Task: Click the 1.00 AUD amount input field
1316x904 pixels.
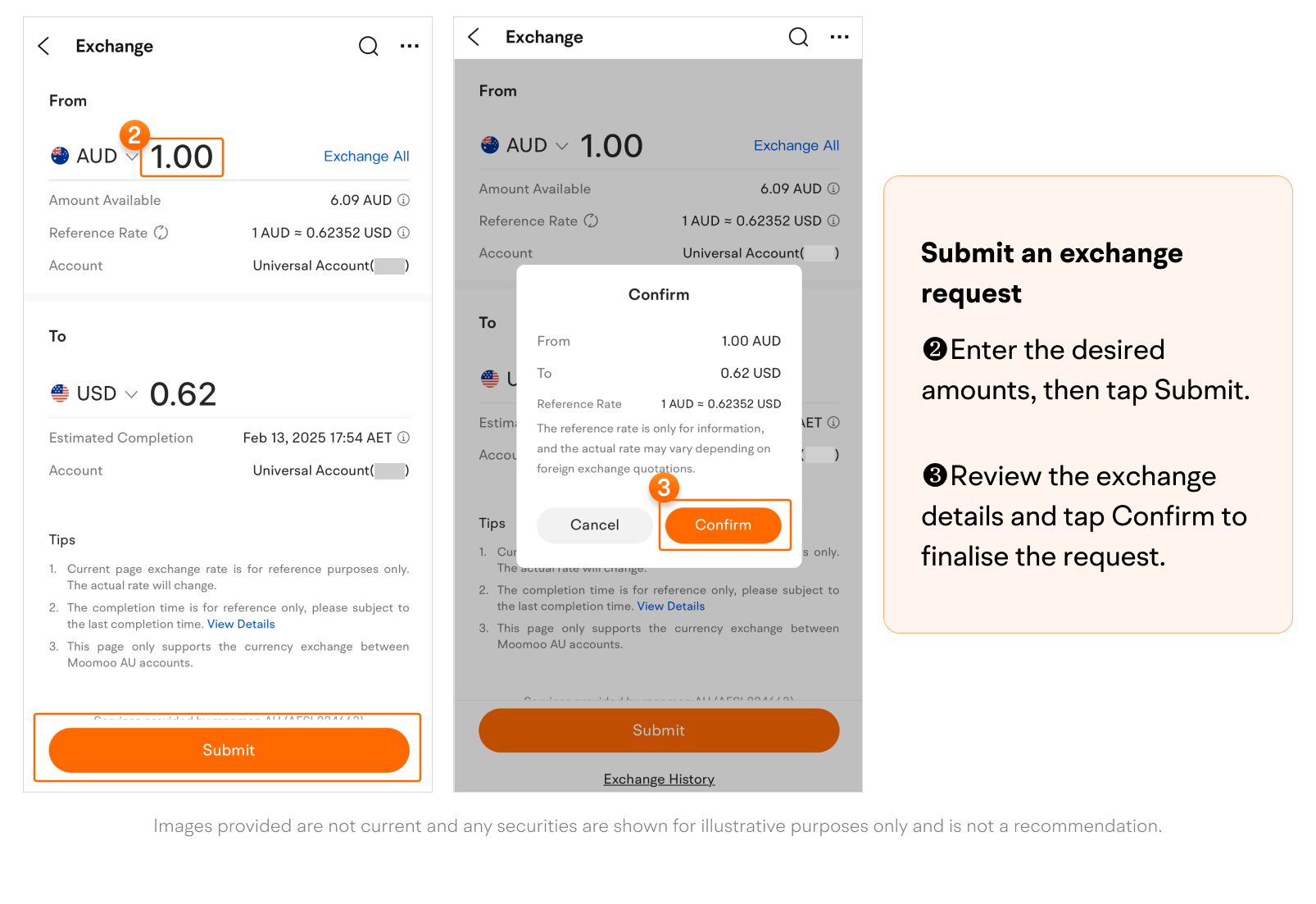Action: (182, 157)
